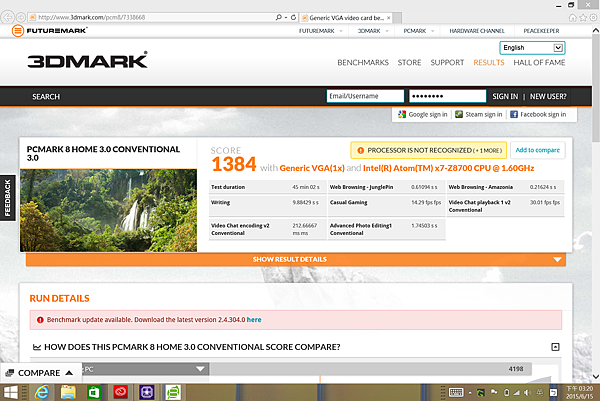
Task: Click the Compare bar stack icon
Action: pos(10,373)
